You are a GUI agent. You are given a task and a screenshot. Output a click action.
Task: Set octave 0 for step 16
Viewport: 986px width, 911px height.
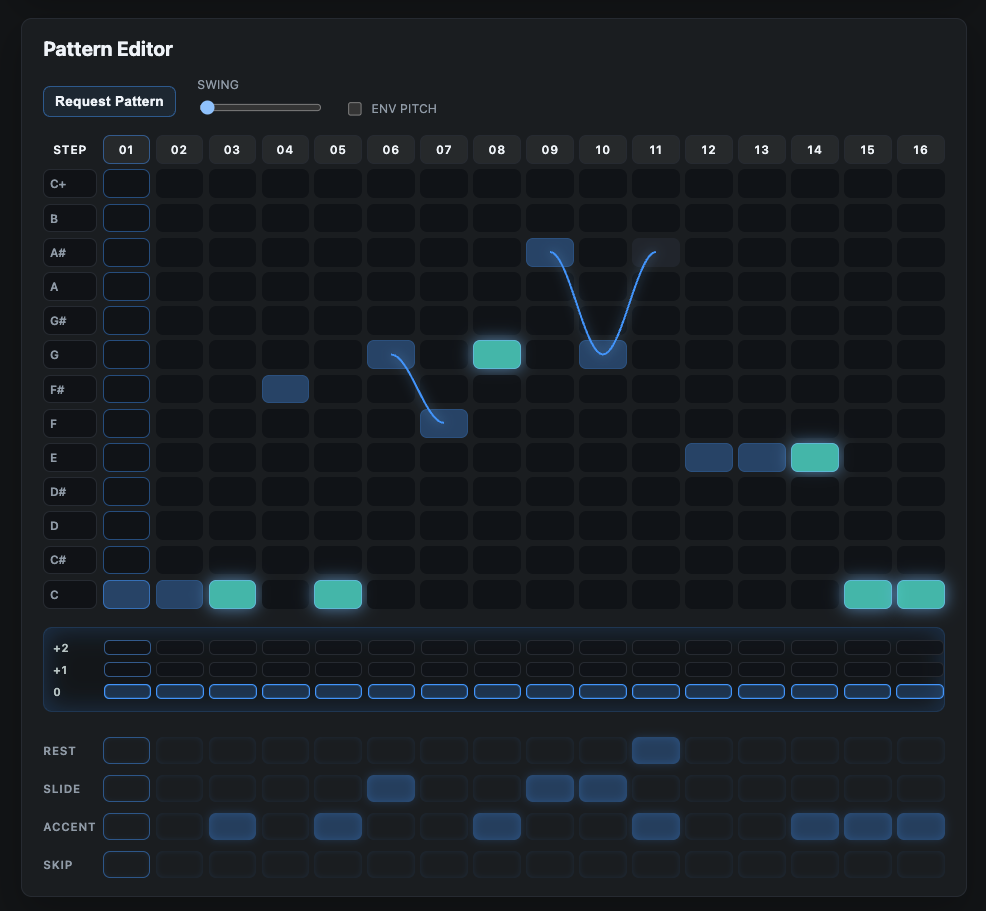coord(920,692)
